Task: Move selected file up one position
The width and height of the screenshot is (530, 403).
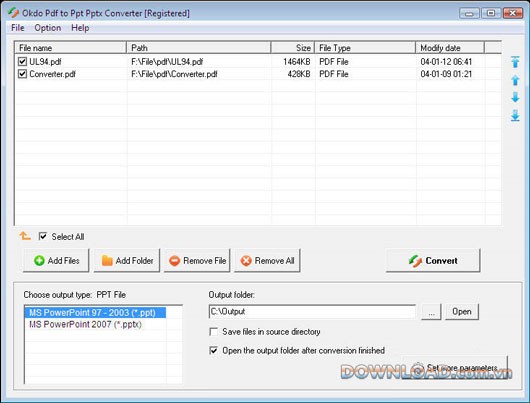Action: pyautogui.click(x=515, y=80)
